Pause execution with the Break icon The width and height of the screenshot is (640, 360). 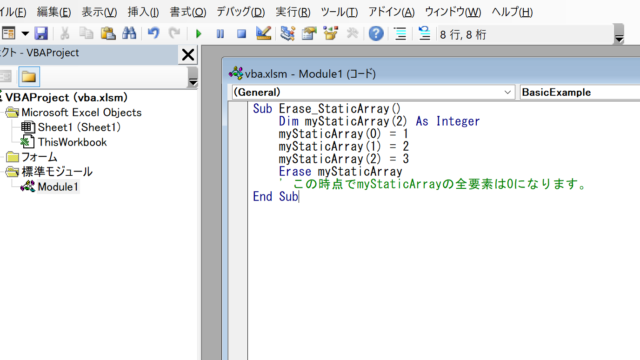[x=220, y=33]
